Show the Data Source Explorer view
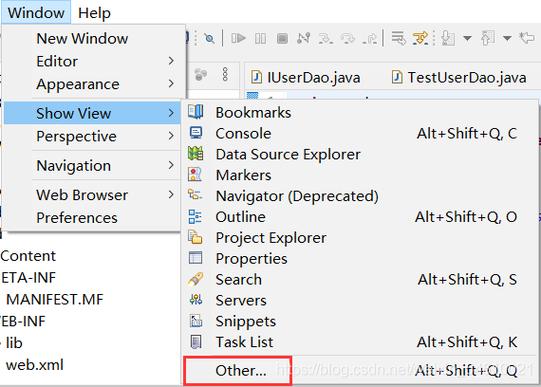 (x=360, y=154)
